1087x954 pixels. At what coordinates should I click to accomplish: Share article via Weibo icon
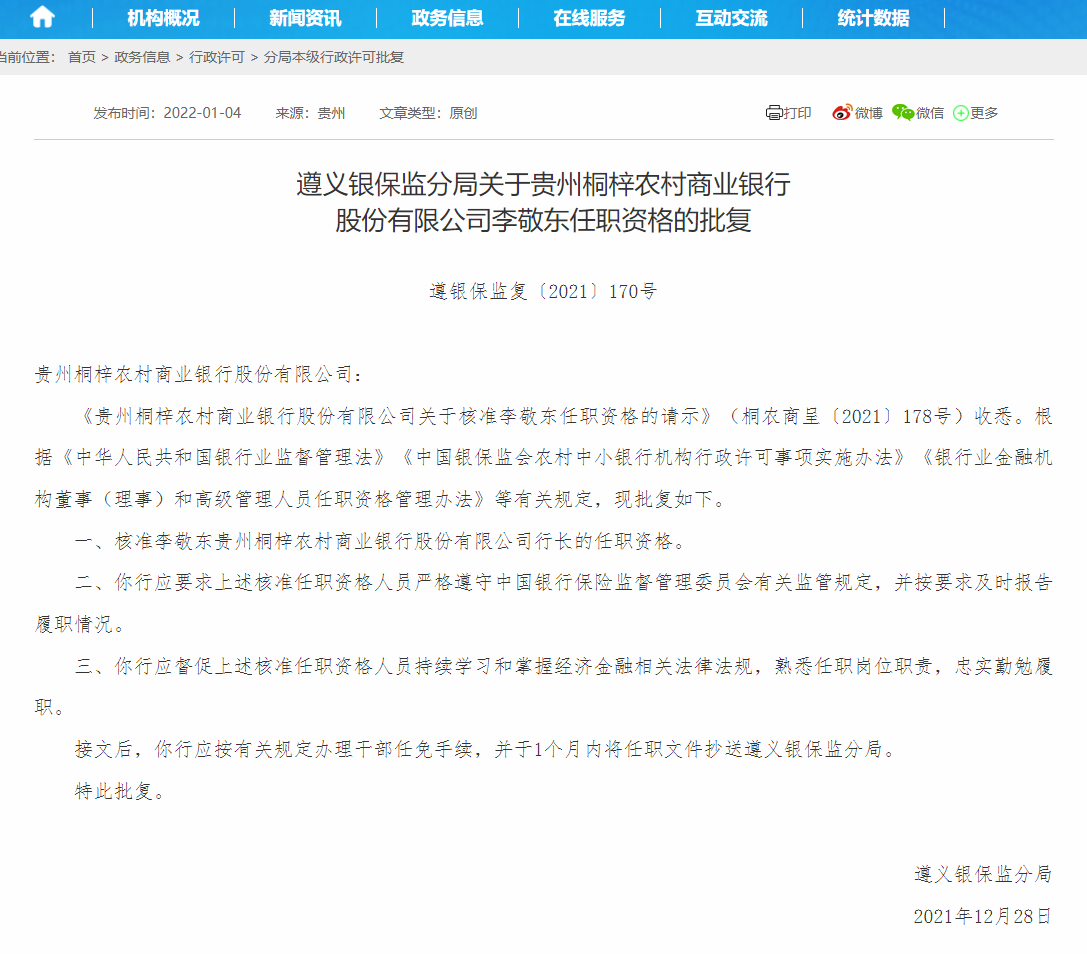pos(842,113)
